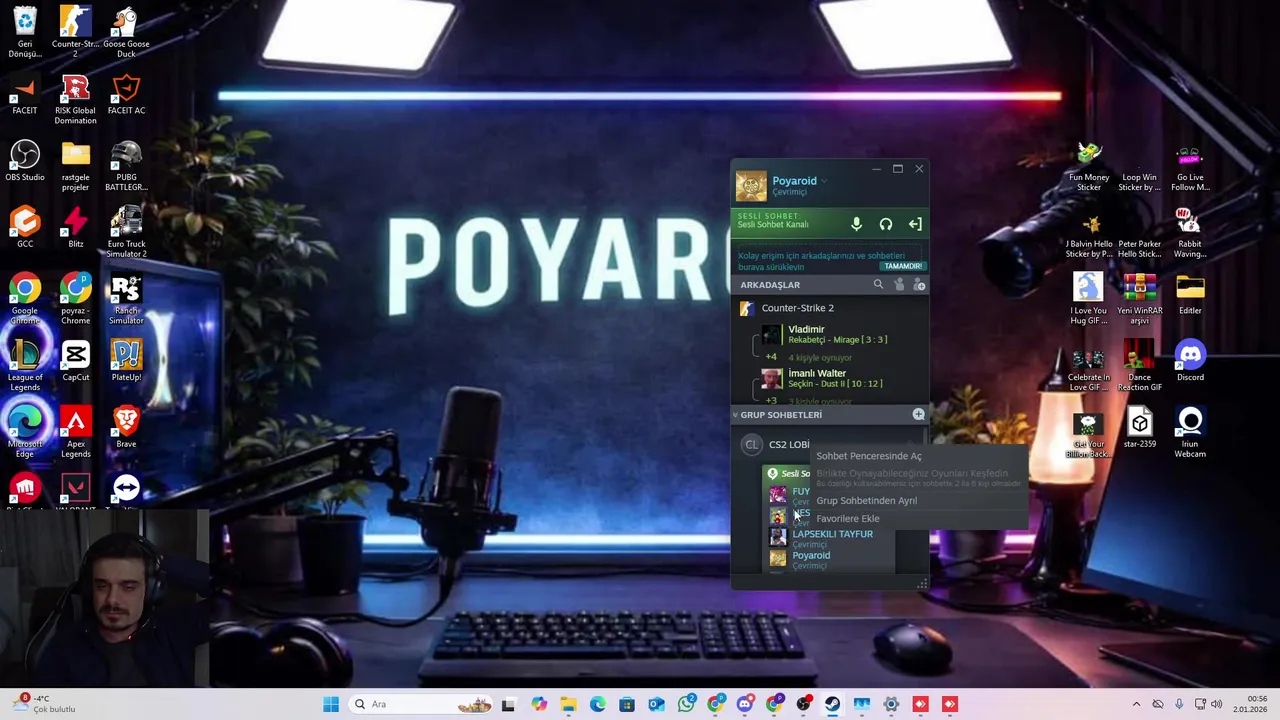1280x720 pixels.
Task: Show hidden system tray icons
Action: point(1136,704)
